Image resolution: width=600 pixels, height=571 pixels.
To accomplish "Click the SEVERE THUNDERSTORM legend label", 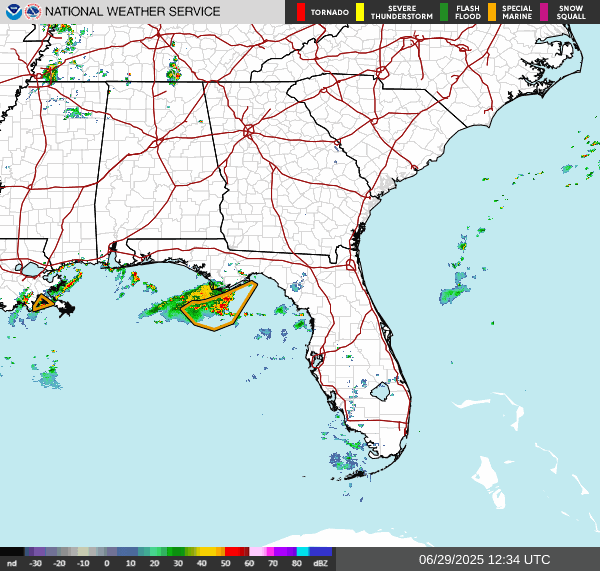I will coord(401,12).
